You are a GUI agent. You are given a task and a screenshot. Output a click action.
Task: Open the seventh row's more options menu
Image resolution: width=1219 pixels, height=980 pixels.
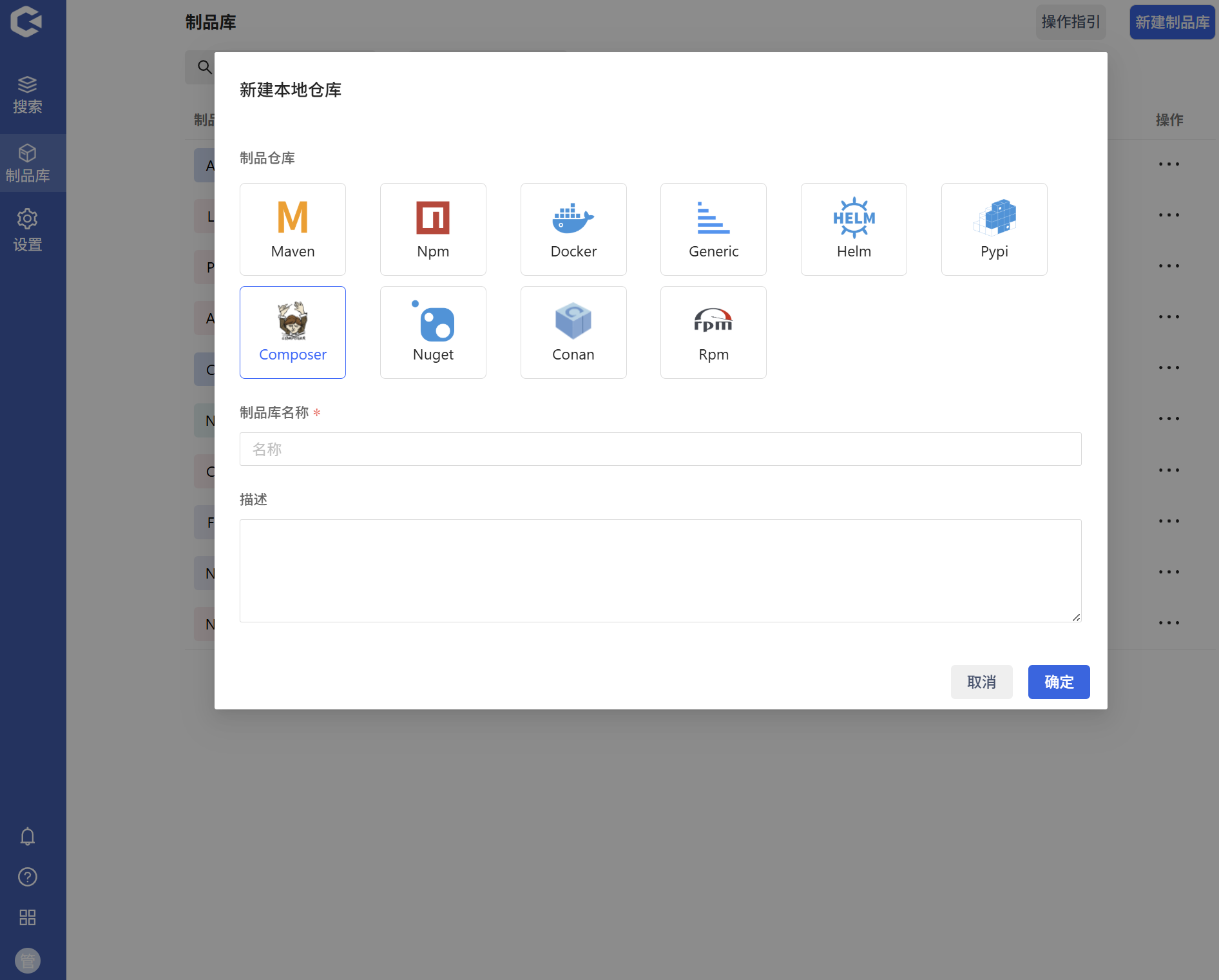1169,470
